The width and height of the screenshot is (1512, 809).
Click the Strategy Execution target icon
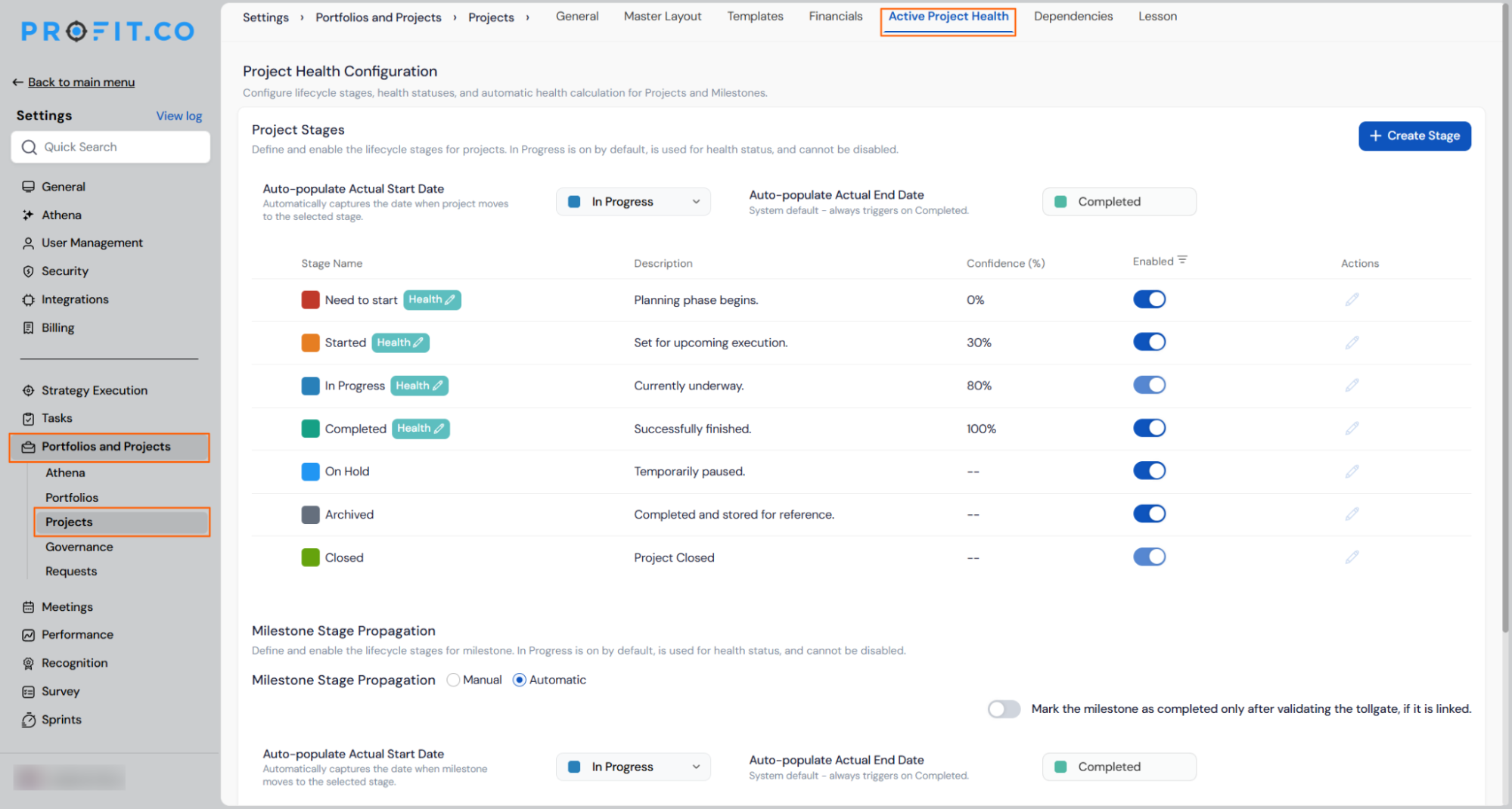28,391
